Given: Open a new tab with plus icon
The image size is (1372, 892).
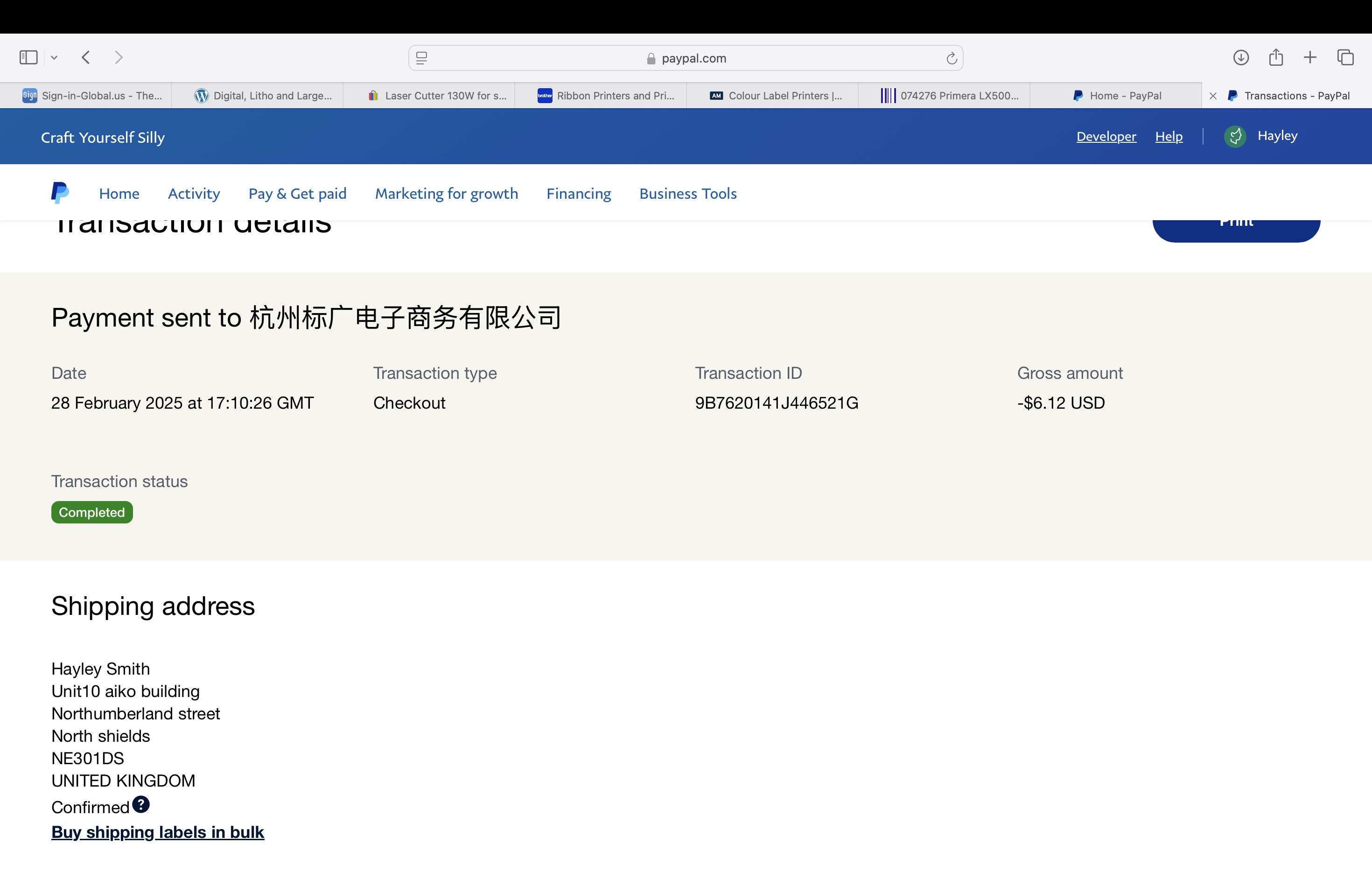Looking at the screenshot, I should [x=1310, y=58].
